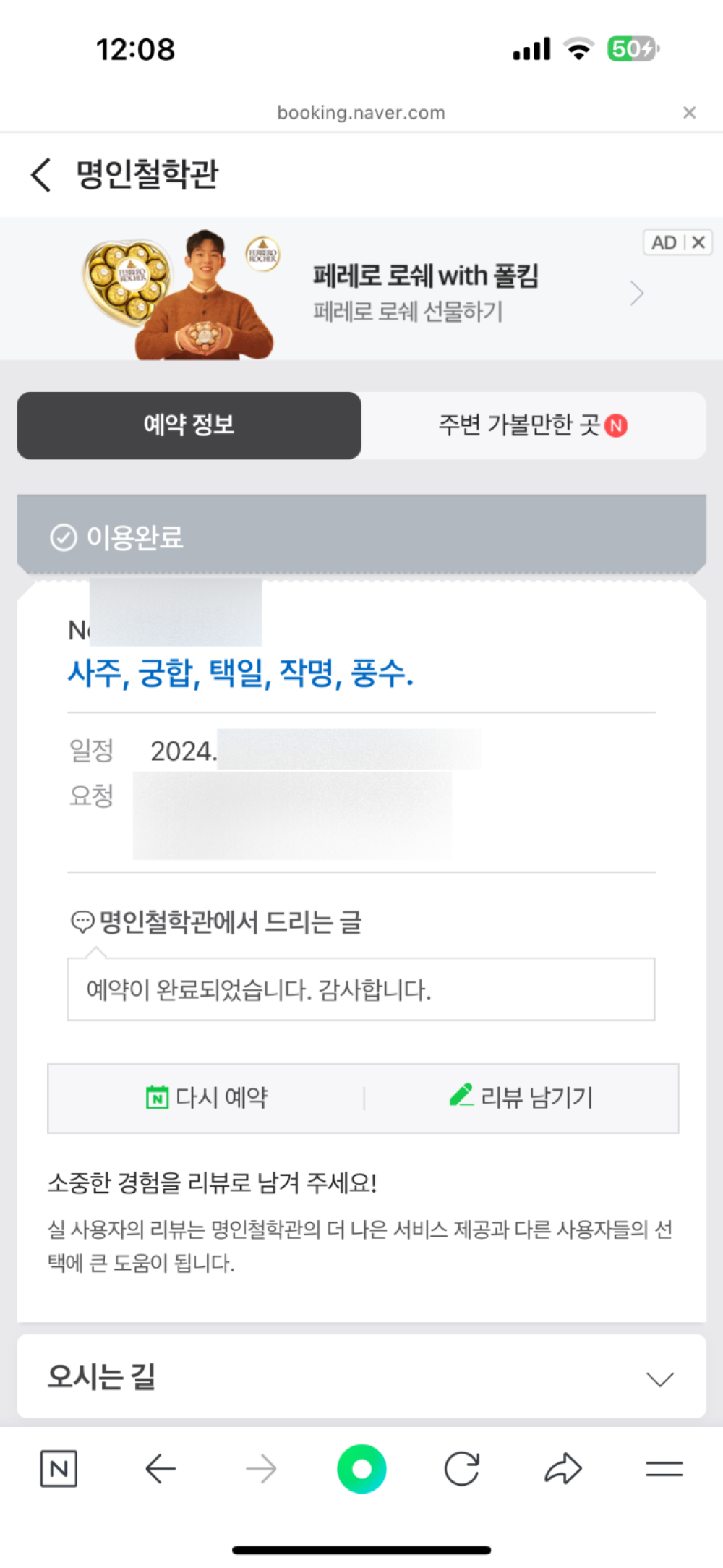Tap the share arrow icon
Viewport: 723px width, 1568px height.
562,1468
